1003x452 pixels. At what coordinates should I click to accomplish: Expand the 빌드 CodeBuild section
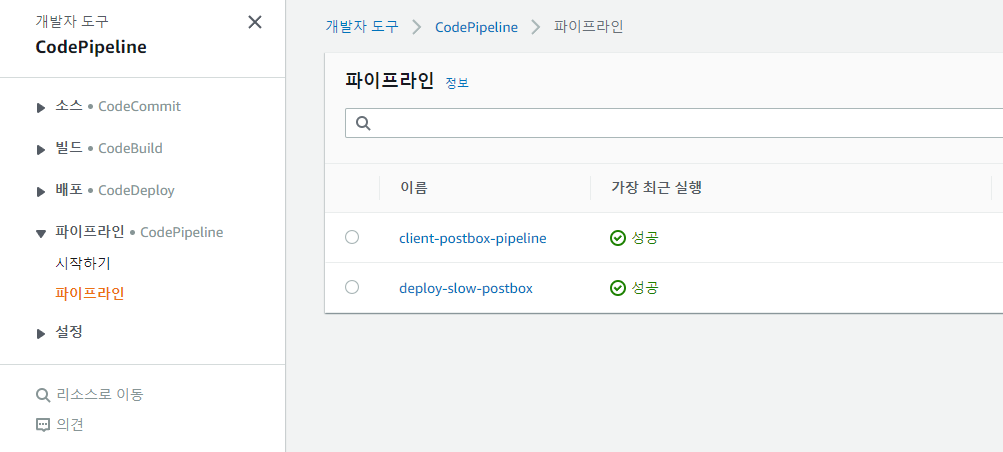[41, 150]
